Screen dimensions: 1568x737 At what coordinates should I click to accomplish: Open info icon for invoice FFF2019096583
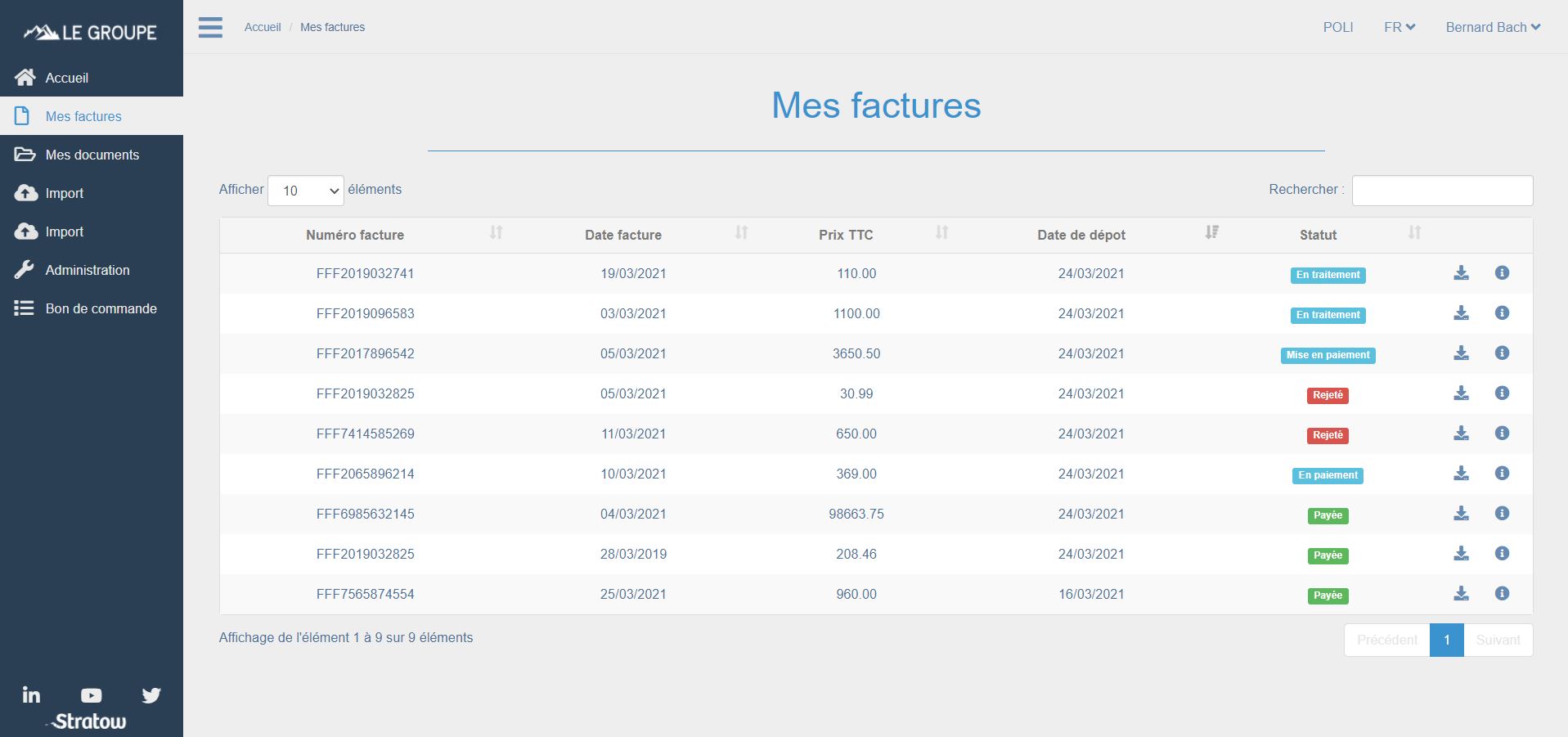point(1502,313)
